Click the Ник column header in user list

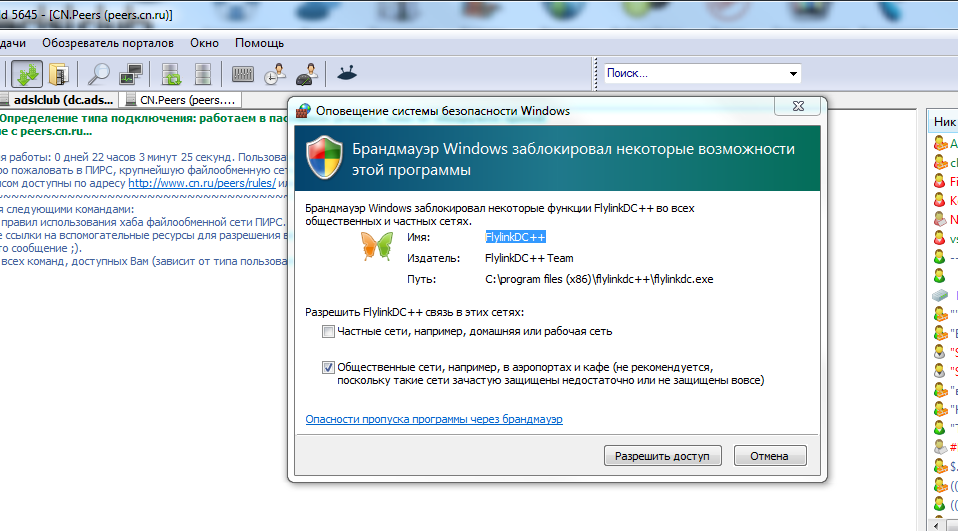944,122
